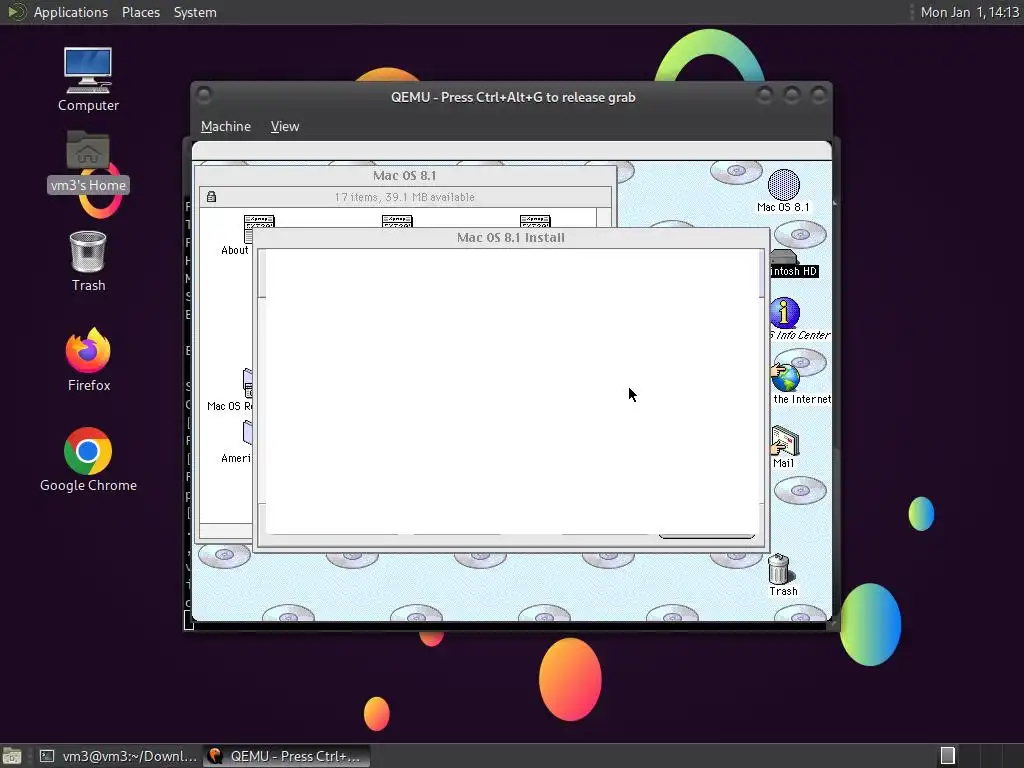Open the Linux desktop Trash icon
1024x768 pixels.
tap(88, 261)
